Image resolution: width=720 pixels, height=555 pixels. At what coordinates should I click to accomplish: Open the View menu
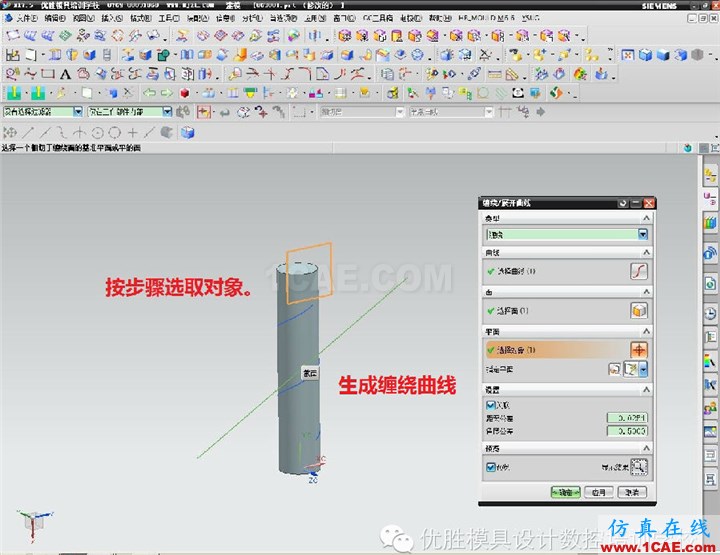point(84,18)
